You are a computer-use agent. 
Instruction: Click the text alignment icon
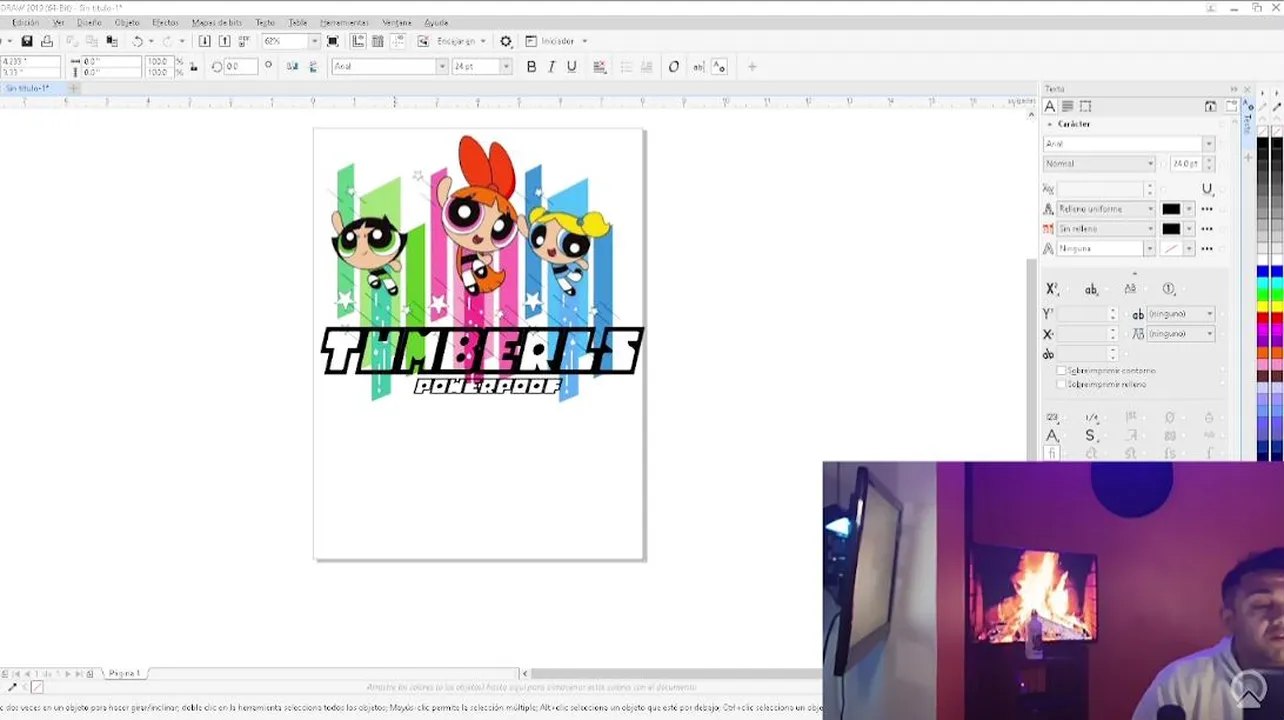pos(600,67)
